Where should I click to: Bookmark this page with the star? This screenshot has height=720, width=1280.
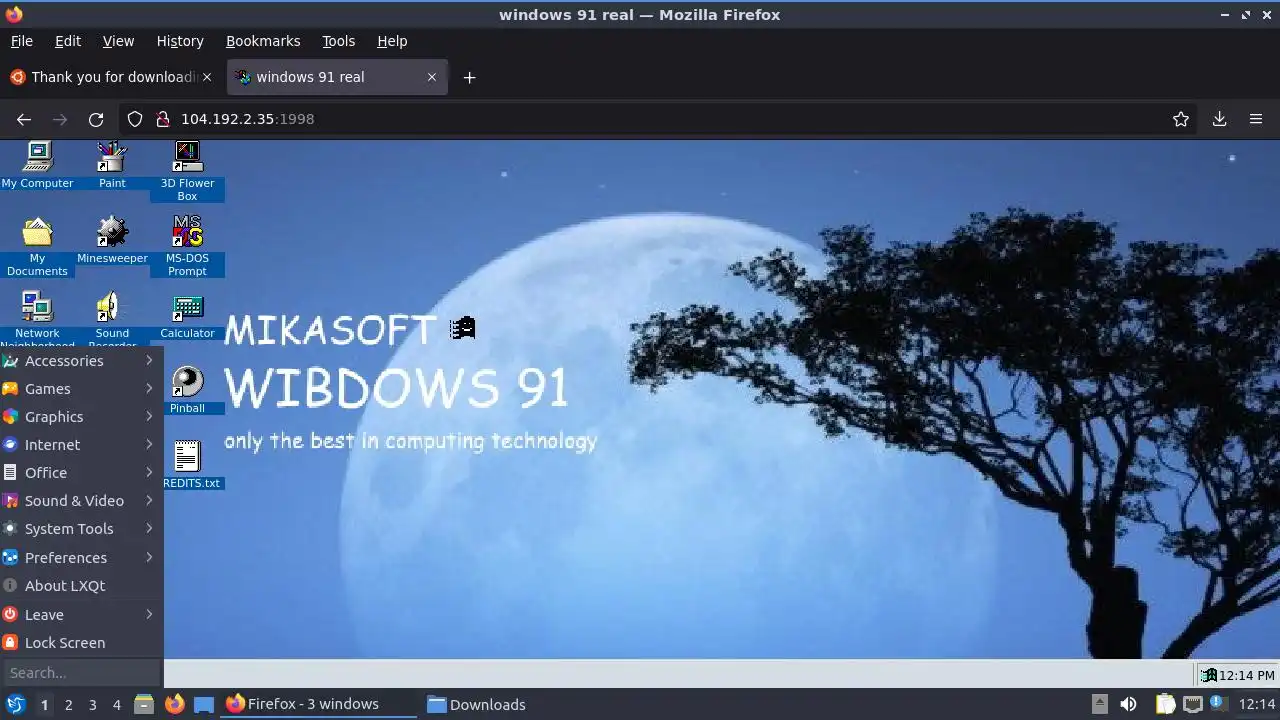(1181, 119)
